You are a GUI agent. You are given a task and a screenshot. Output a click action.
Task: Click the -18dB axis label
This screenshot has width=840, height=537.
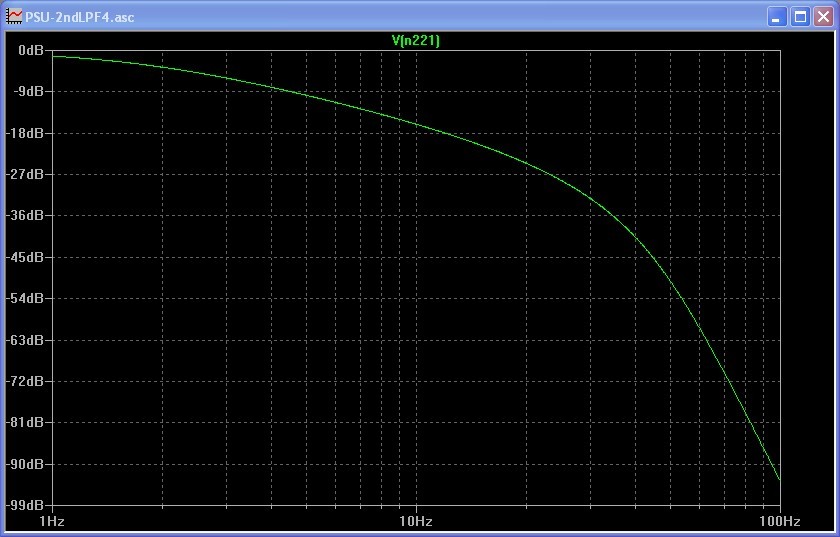[x=25, y=133]
